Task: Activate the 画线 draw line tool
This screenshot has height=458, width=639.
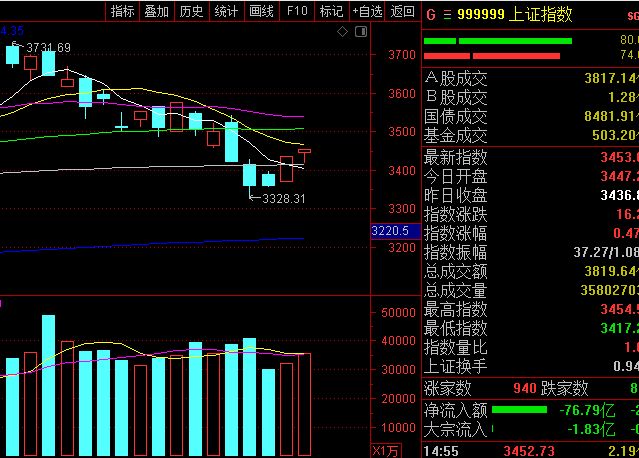Action: point(262,11)
